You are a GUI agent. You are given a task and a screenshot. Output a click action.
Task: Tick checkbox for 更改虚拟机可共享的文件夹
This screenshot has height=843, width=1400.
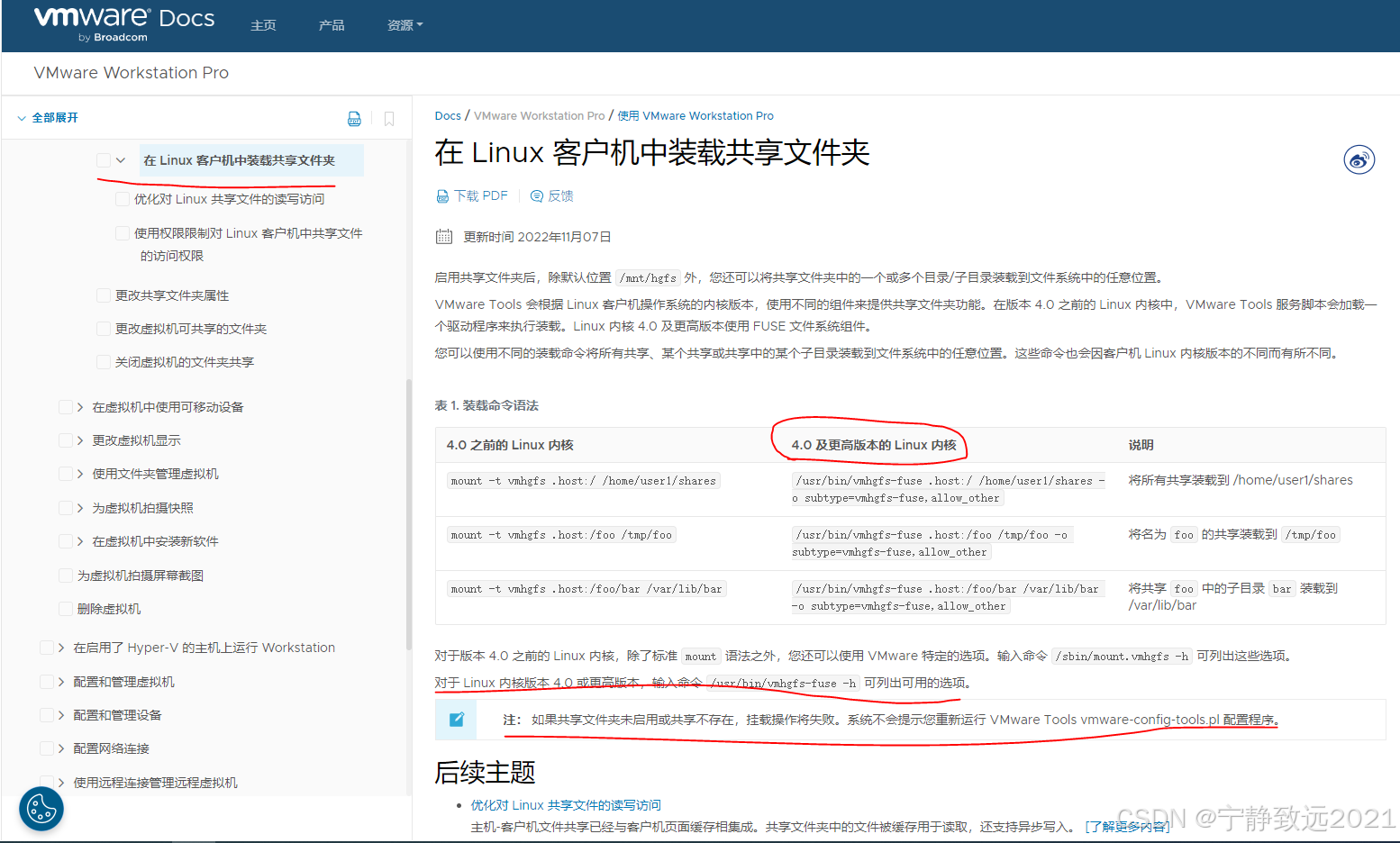point(104,329)
